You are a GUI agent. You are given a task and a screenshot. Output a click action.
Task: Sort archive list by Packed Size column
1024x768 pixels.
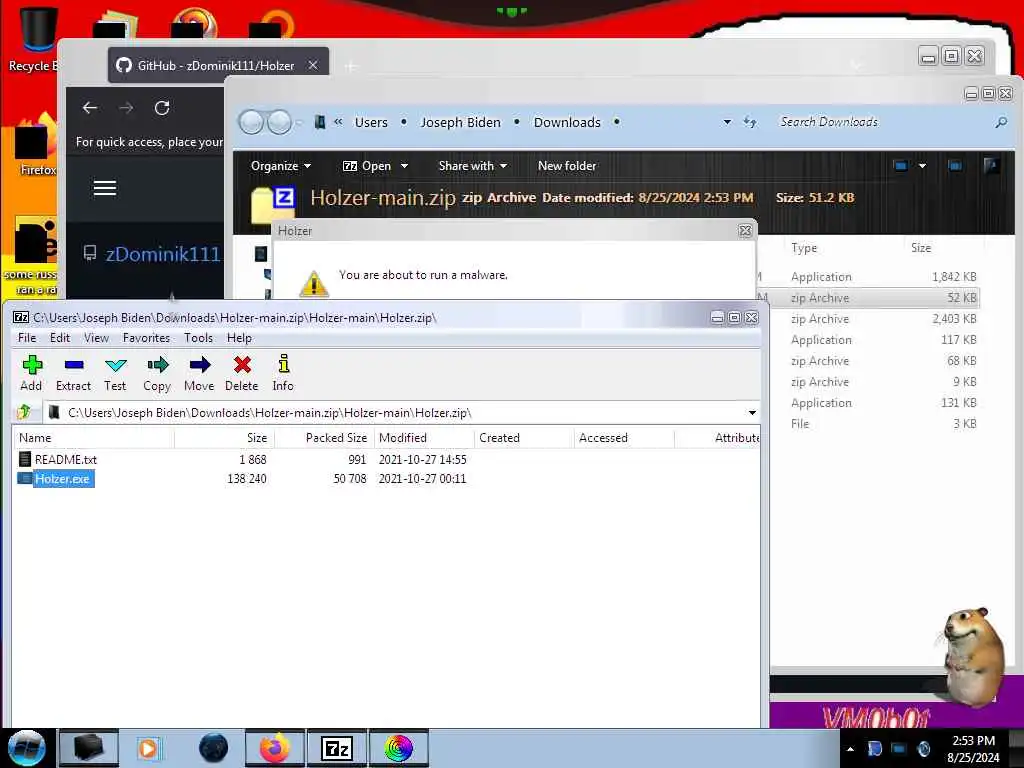[324, 438]
